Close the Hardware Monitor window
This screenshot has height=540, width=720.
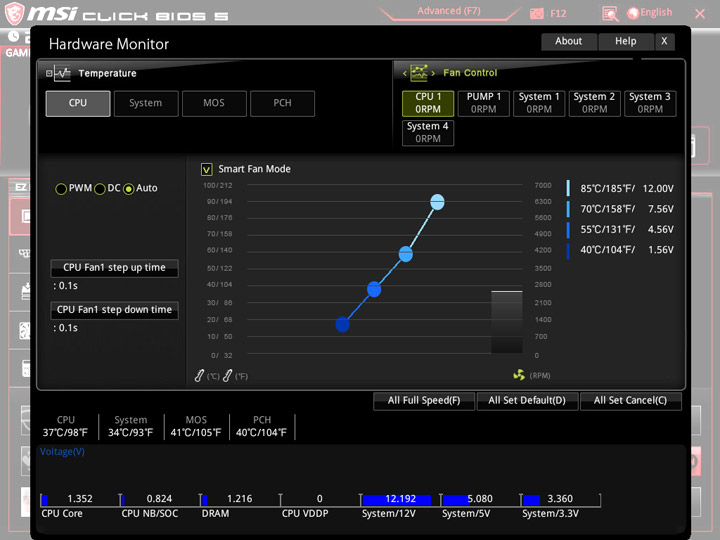(664, 41)
